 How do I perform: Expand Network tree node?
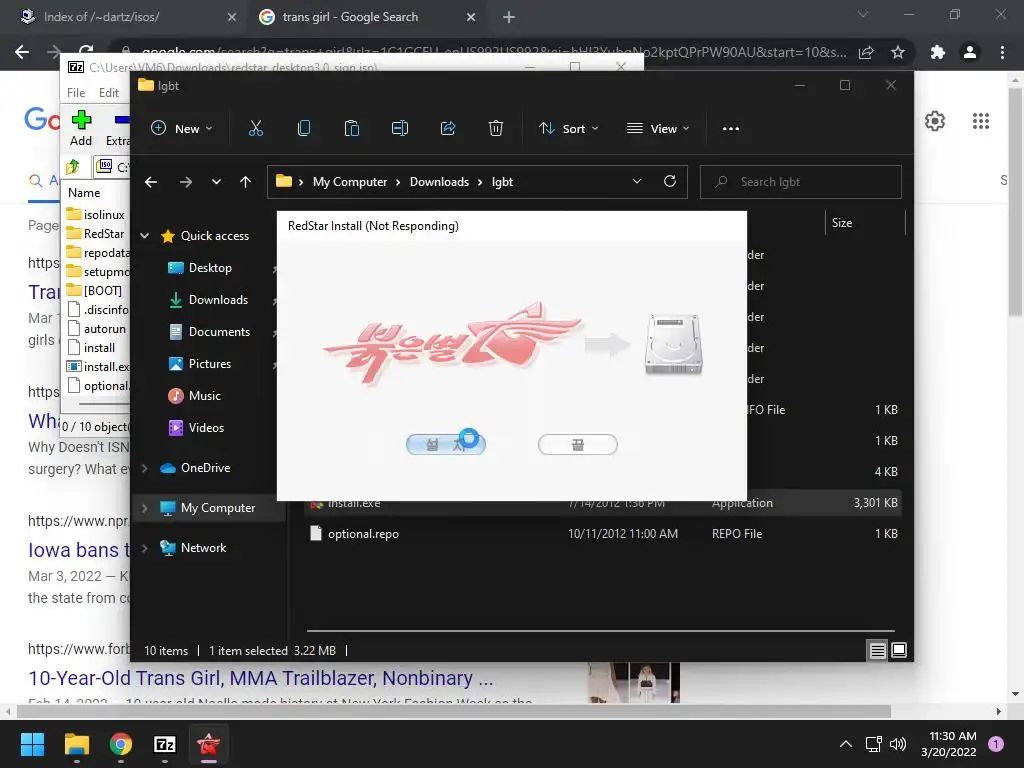click(145, 548)
